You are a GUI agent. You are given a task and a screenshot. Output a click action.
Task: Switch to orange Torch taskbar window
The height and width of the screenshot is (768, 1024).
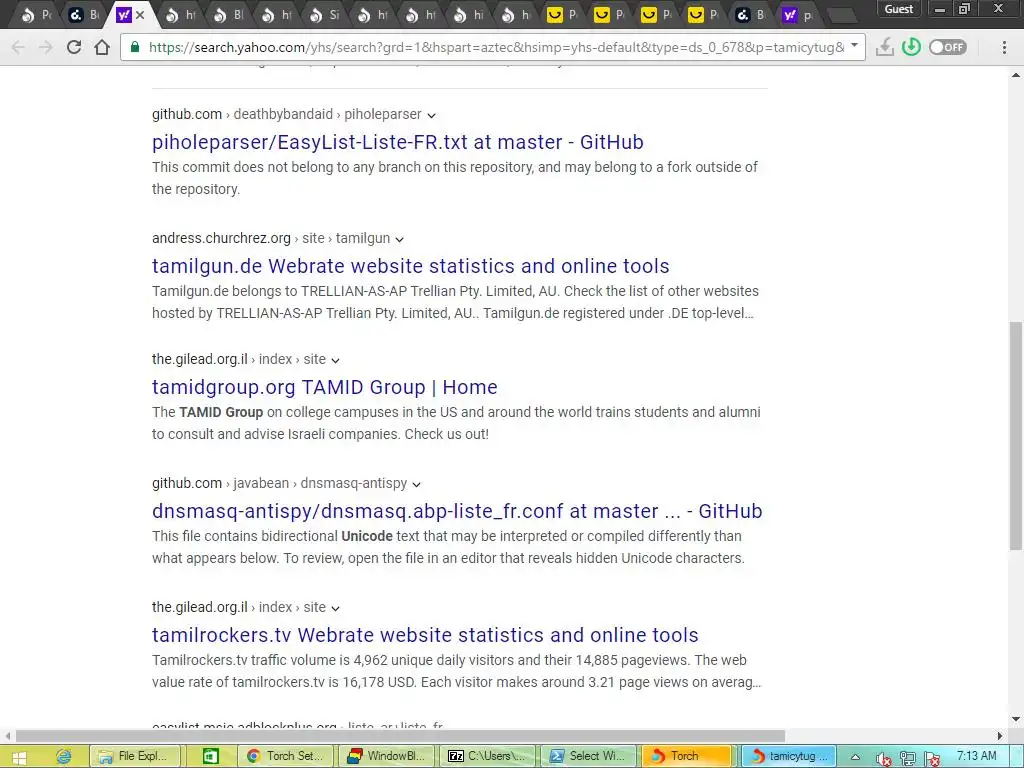687,756
